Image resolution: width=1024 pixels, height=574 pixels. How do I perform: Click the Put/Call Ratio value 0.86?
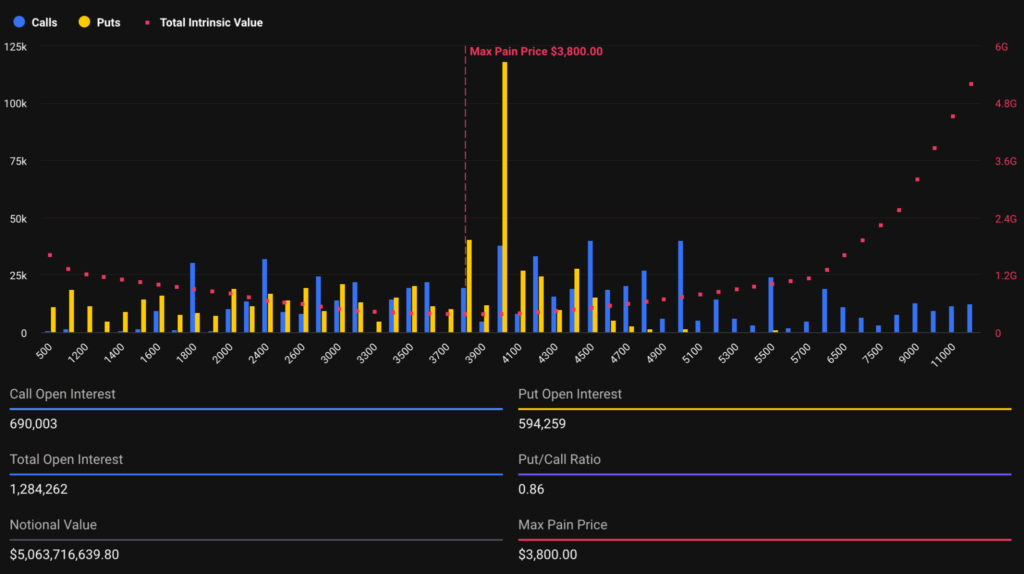530,489
